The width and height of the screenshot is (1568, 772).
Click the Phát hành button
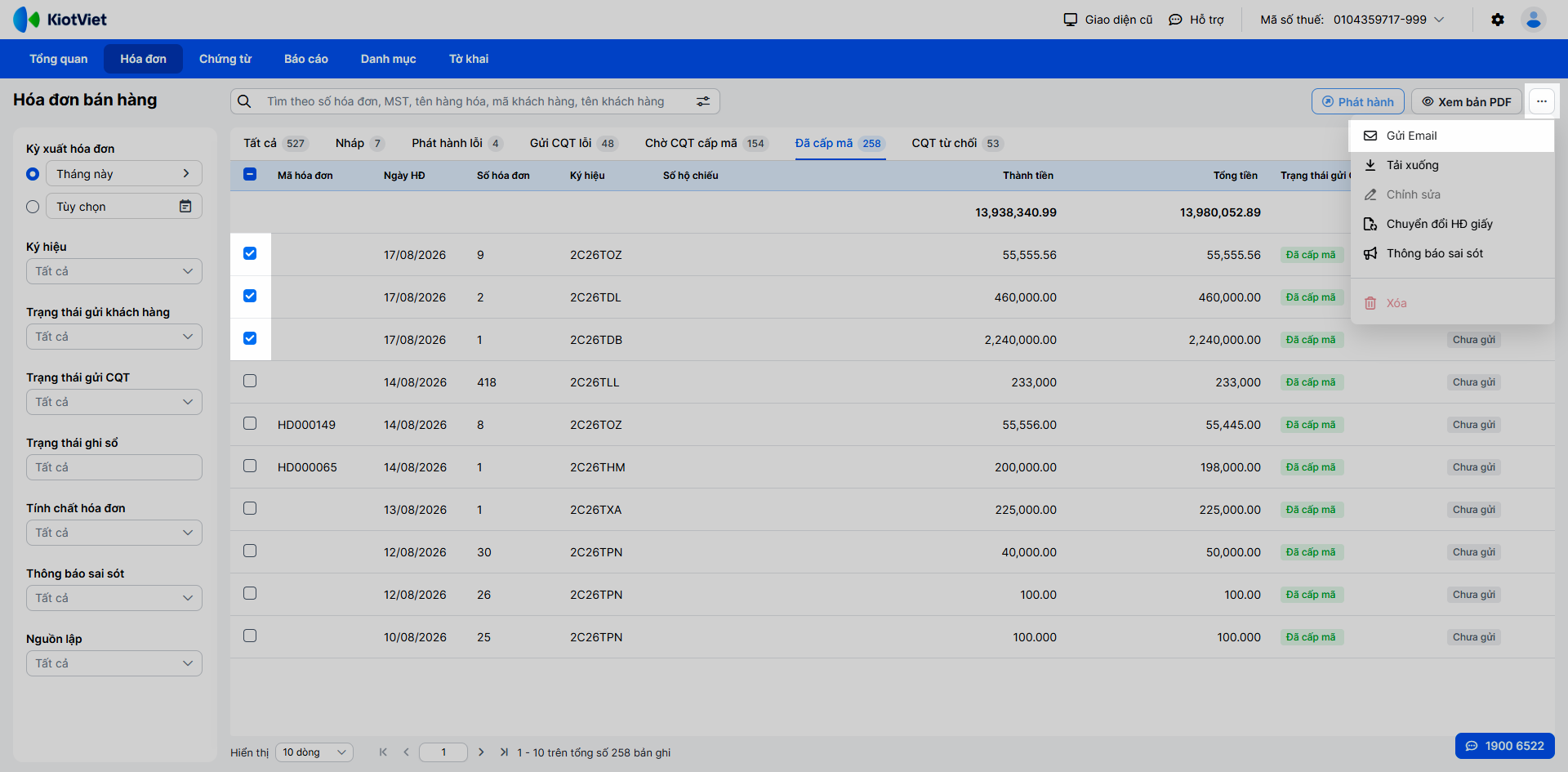point(1358,101)
